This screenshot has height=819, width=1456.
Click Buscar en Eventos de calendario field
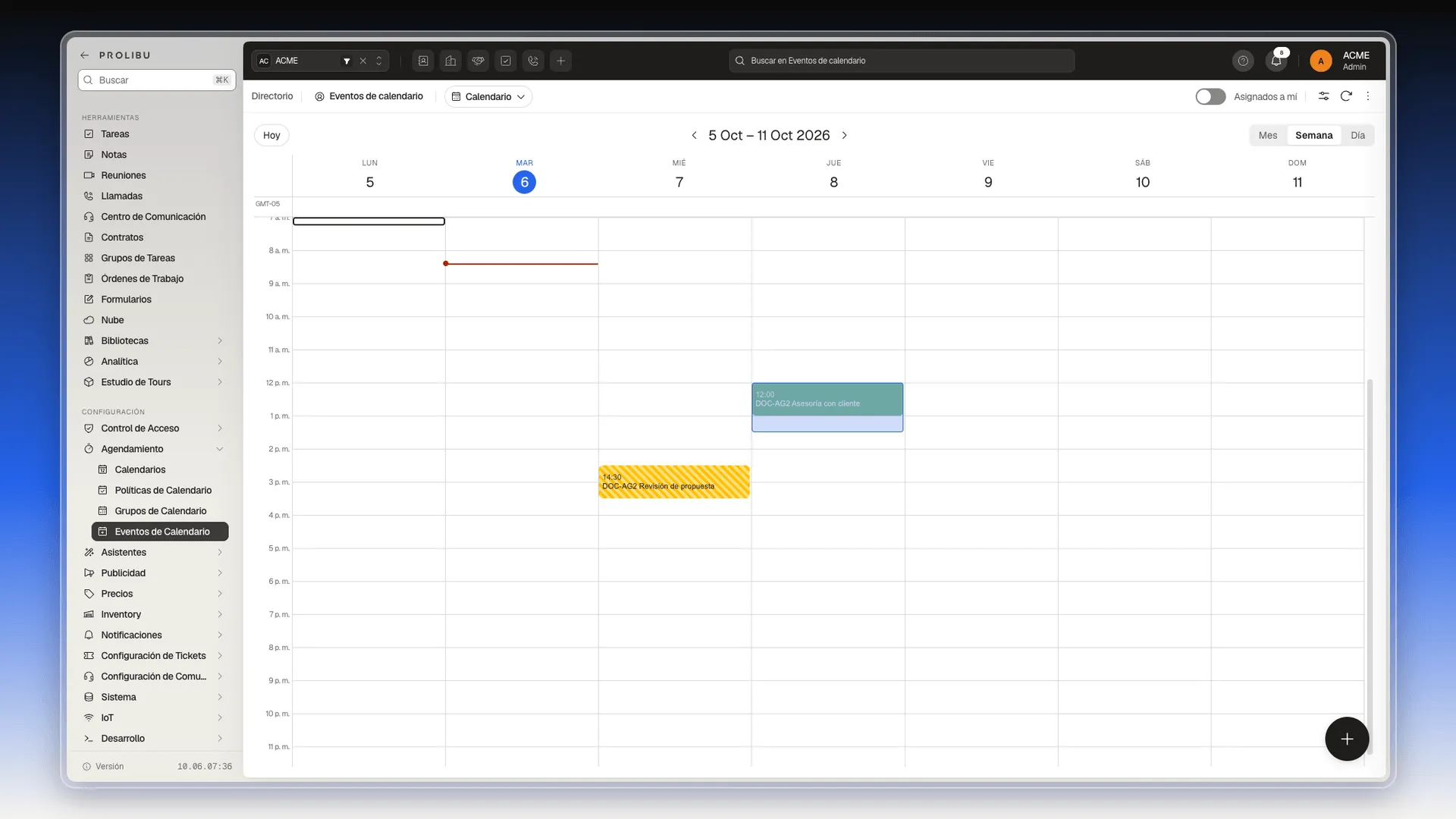(x=902, y=61)
